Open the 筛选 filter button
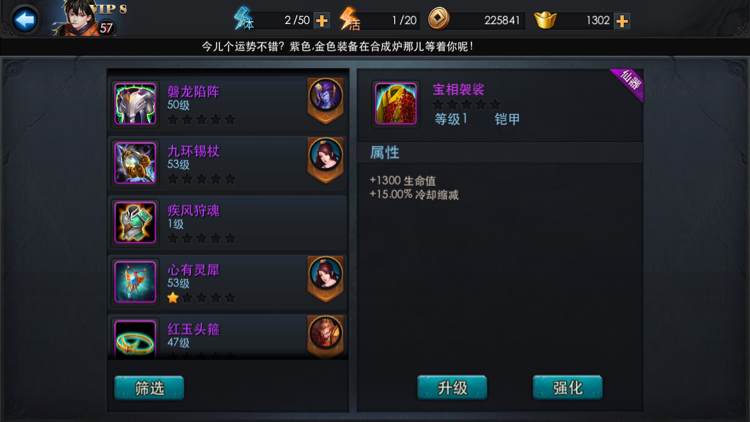Viewport: 750px width, 422px height. (x=149, y=388)
